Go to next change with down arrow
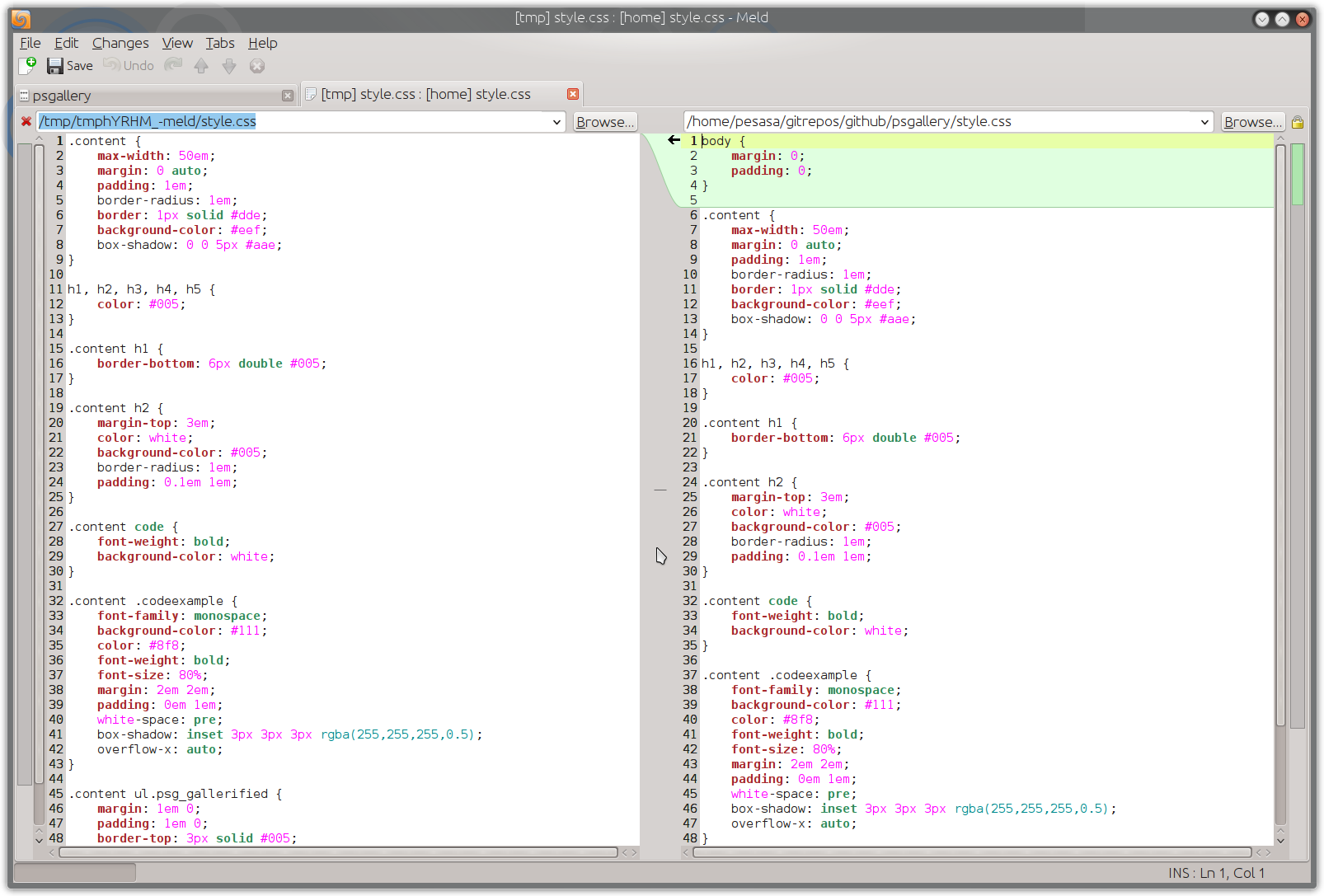1324x896 pixels. tap(229, 66)
